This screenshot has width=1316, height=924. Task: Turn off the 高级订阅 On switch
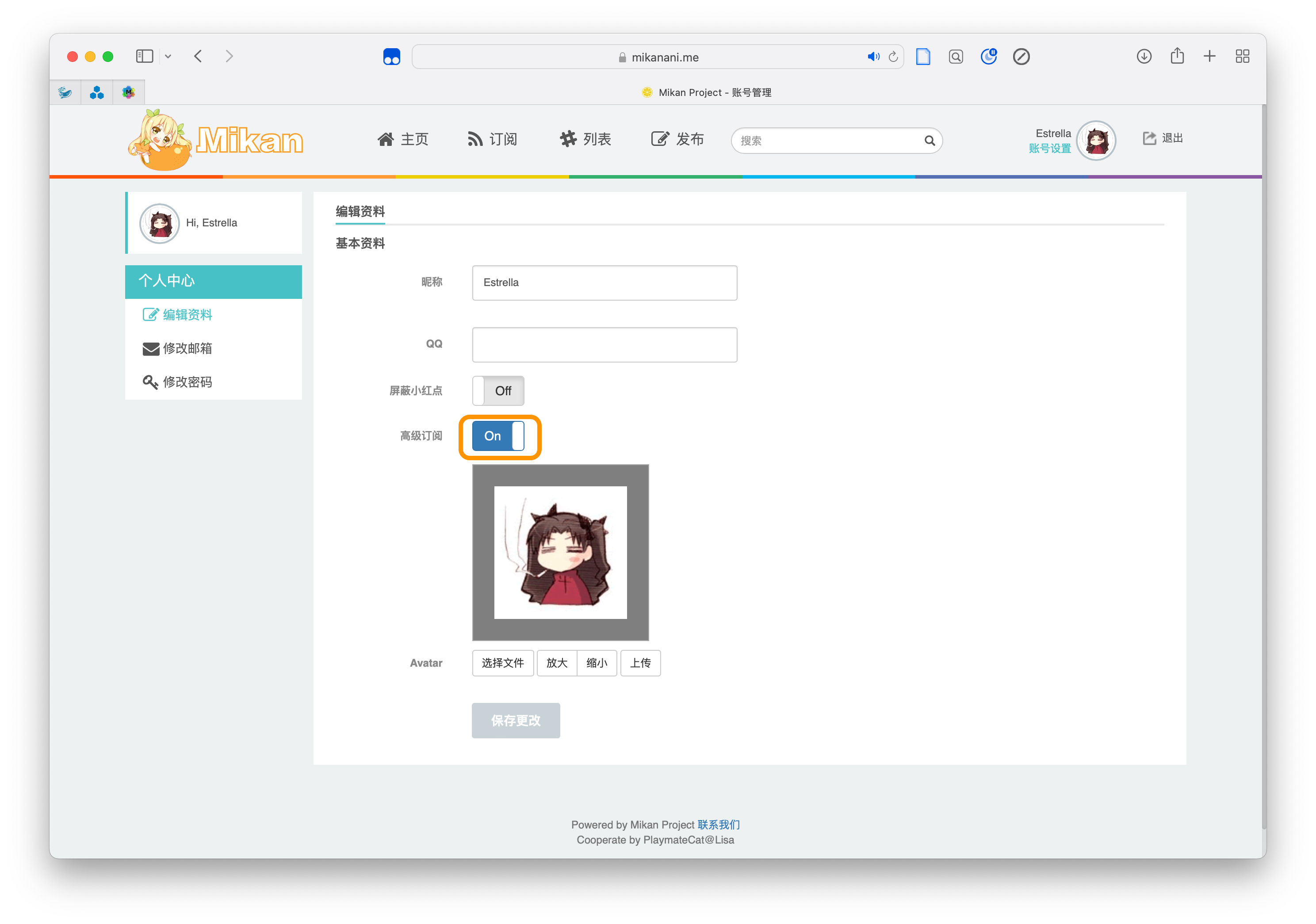click(497, 435)
